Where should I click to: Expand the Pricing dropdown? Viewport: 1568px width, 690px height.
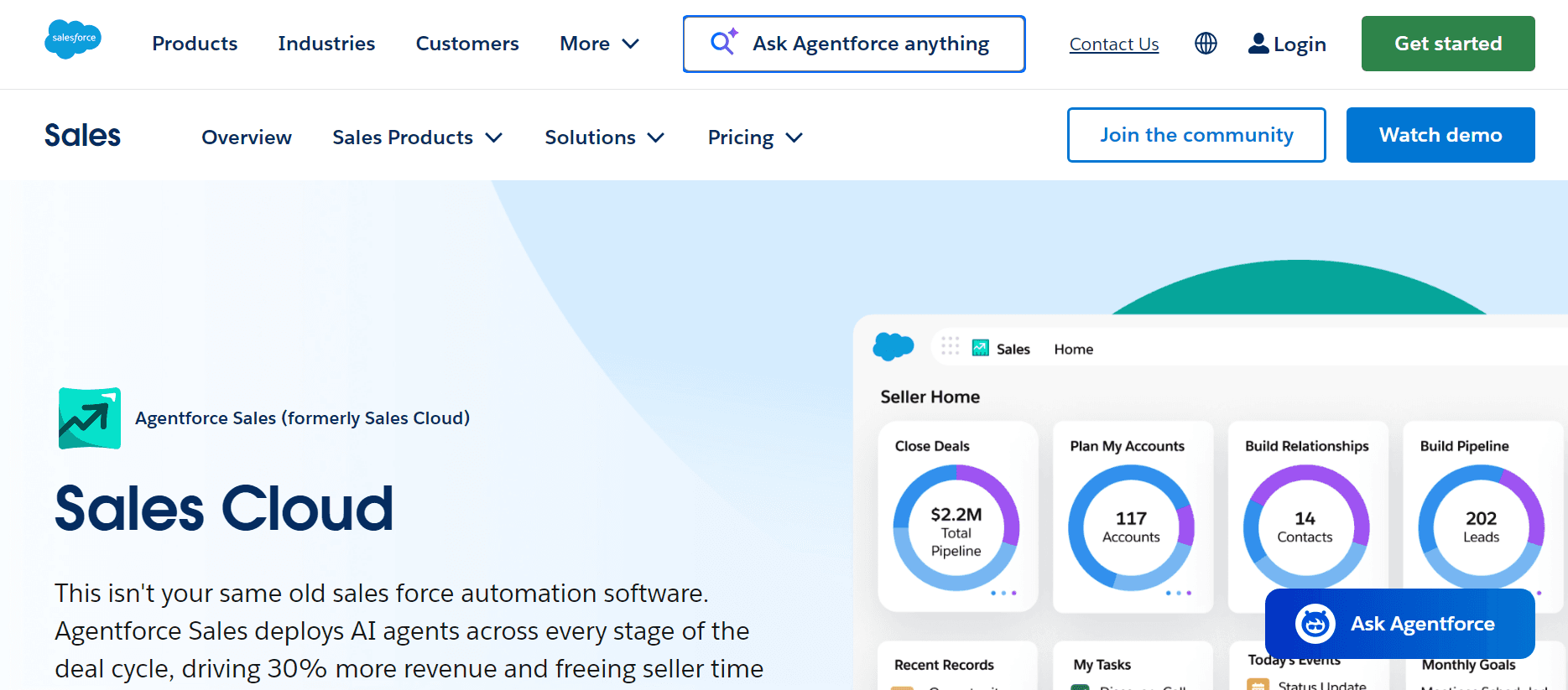[755, 137]
